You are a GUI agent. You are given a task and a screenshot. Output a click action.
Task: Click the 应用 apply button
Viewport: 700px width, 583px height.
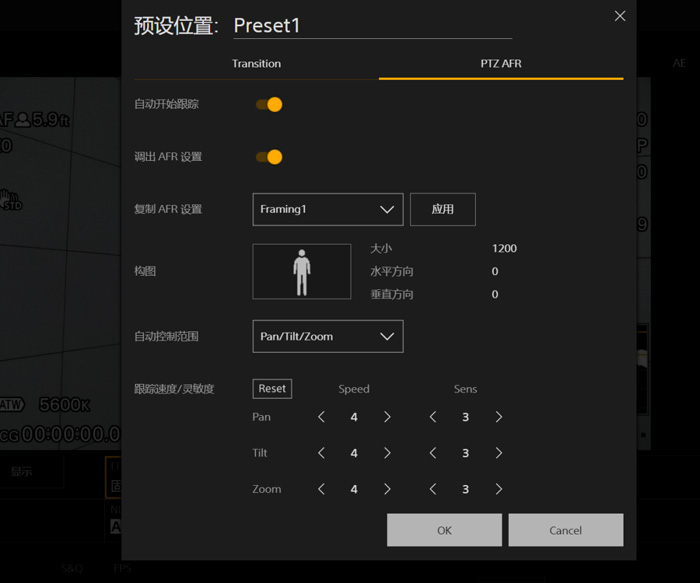(x=442, y=210)
